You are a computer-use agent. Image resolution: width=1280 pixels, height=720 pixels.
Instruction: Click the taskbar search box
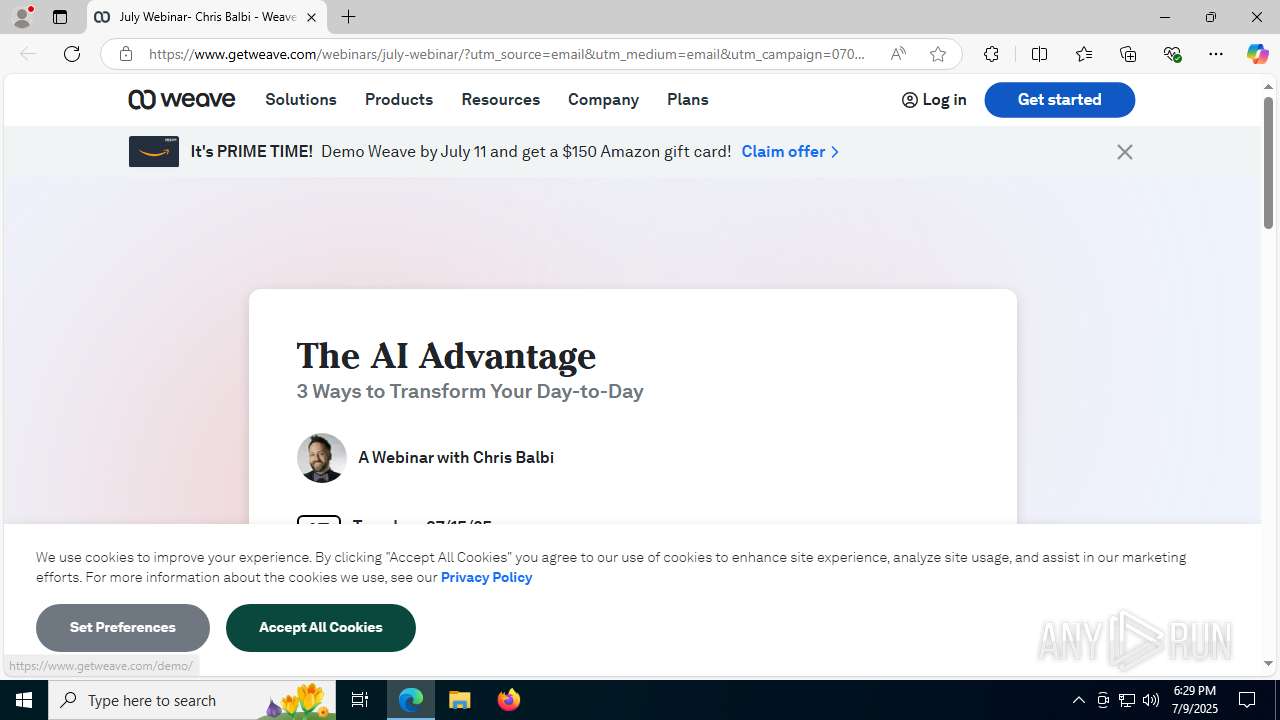click(192, 700)
